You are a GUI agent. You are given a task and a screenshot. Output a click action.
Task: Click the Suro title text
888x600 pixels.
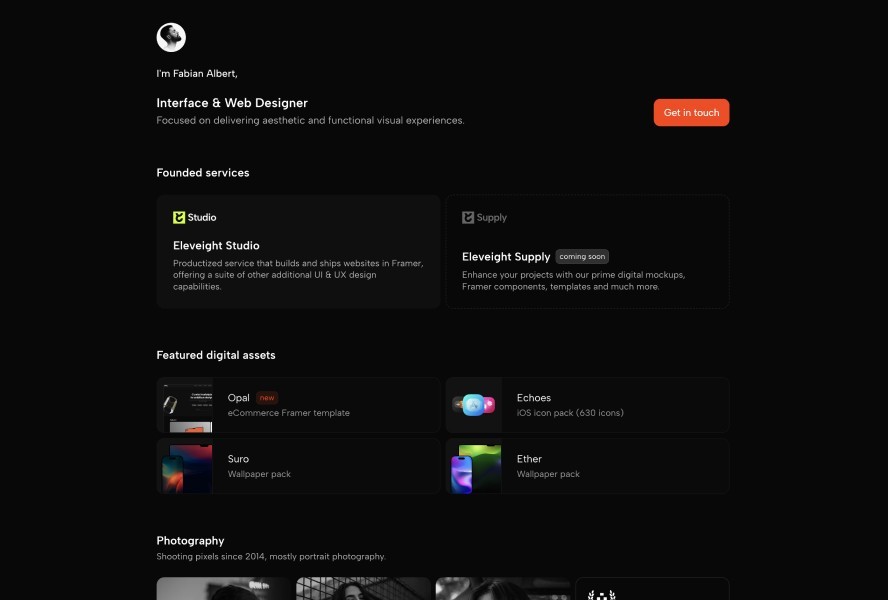[x=238, y=459]
